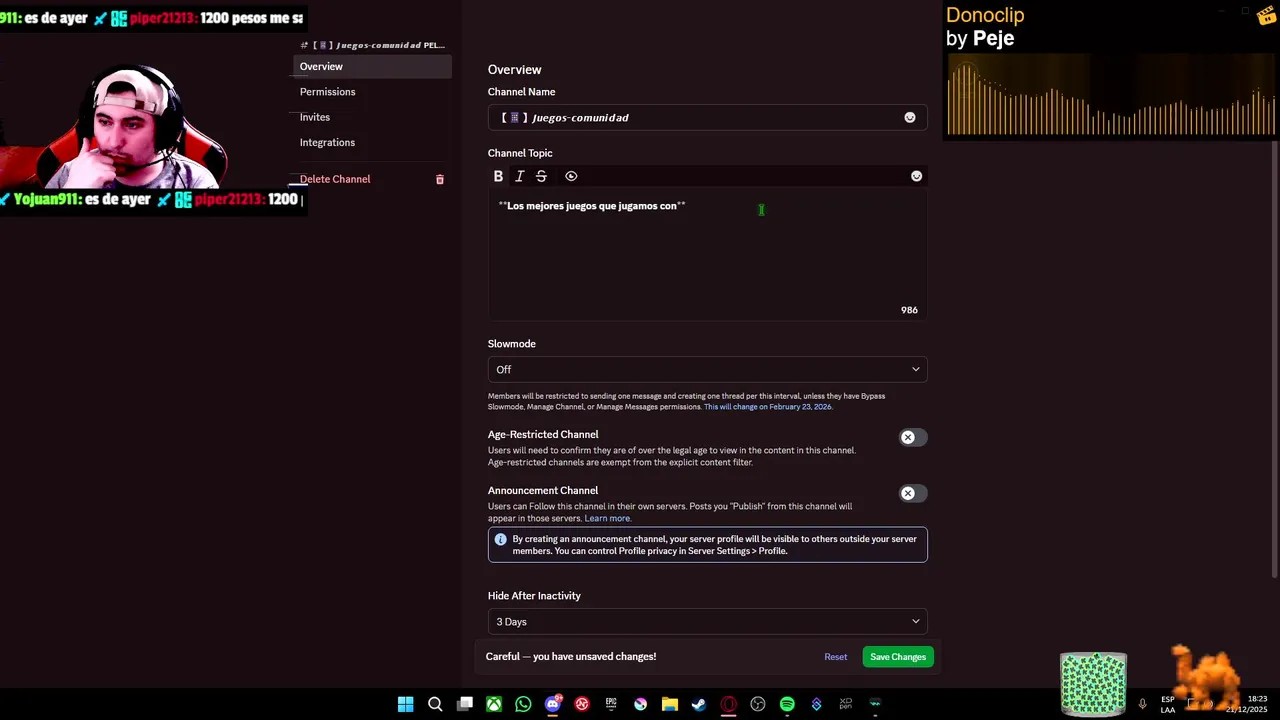Viewport: 1280px width, 720px height.
Task: Open clock showing 18:23 in system tray
Action: (1248, 704)
